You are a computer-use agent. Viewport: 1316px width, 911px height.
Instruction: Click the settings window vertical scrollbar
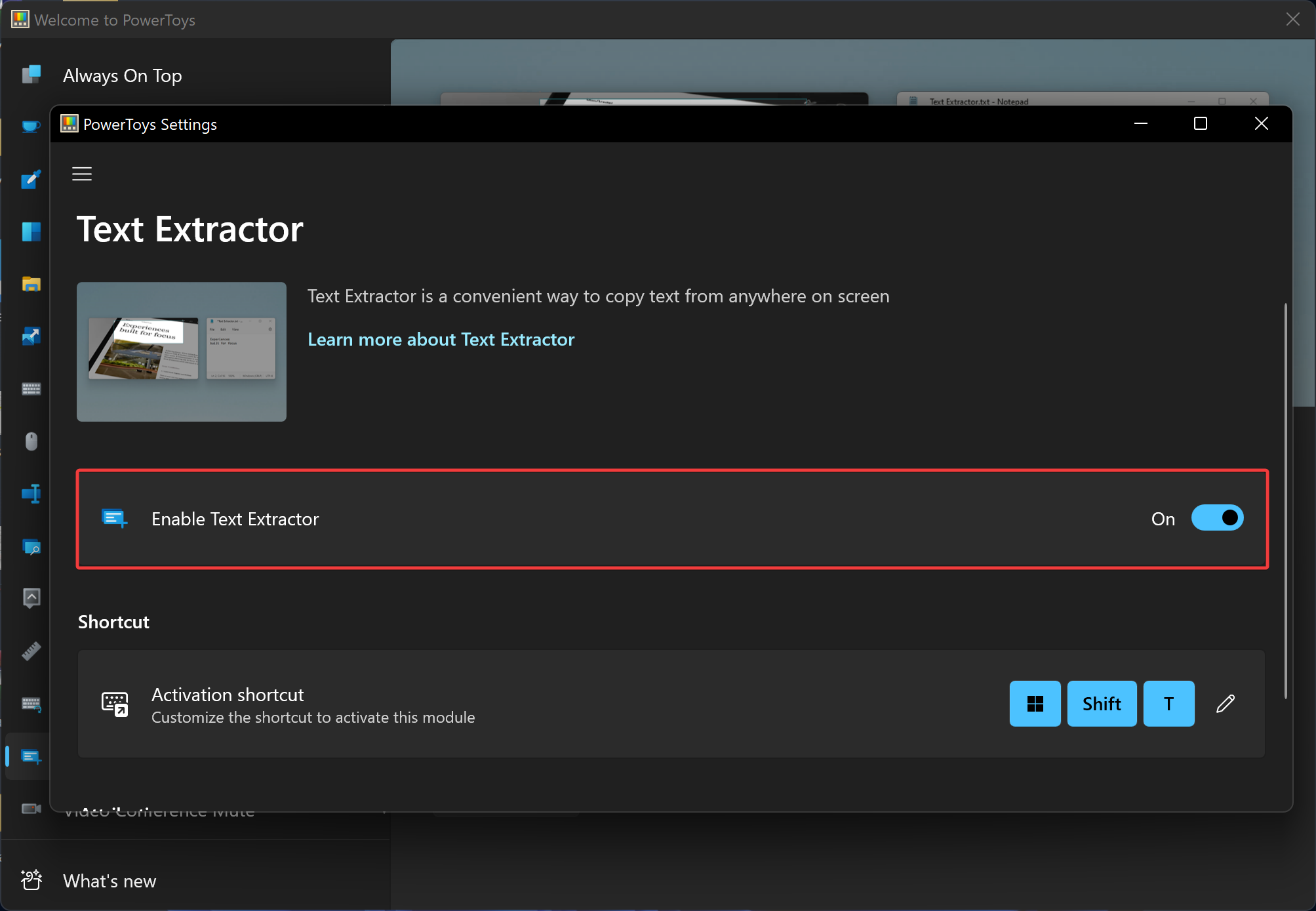[x=1286, y=501]
